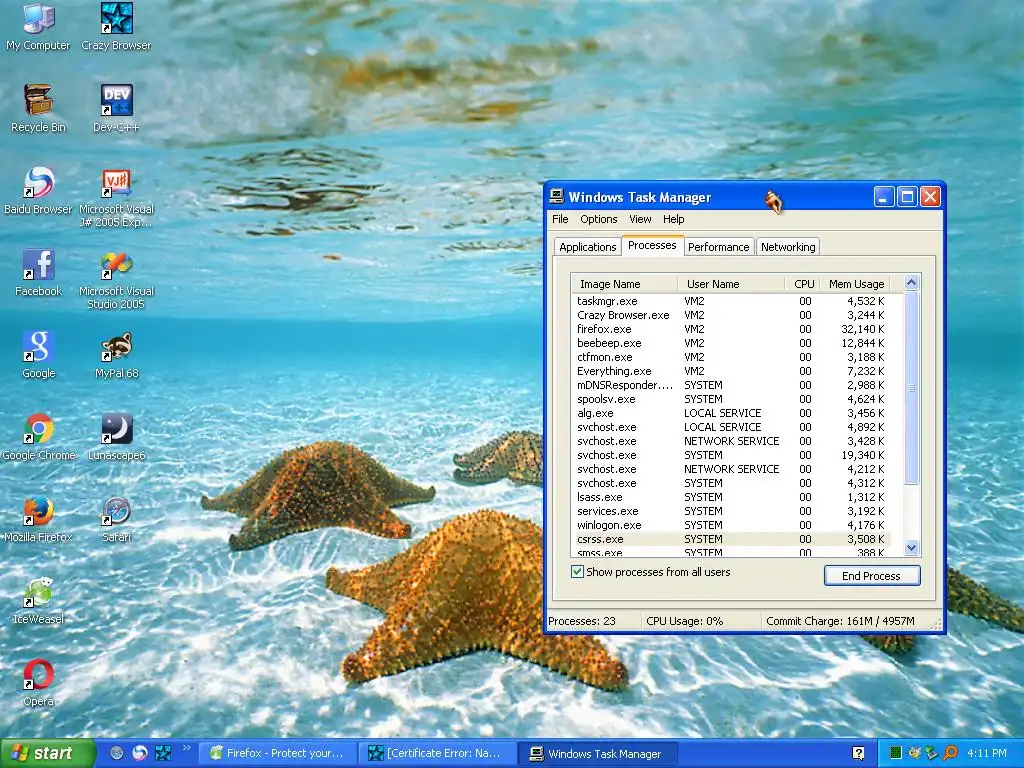The height and width of the screenshot is (768, 1024).
Task: Select Microsoft Visual Studio 2005 shortcut
Action: (x=116, y=278)
